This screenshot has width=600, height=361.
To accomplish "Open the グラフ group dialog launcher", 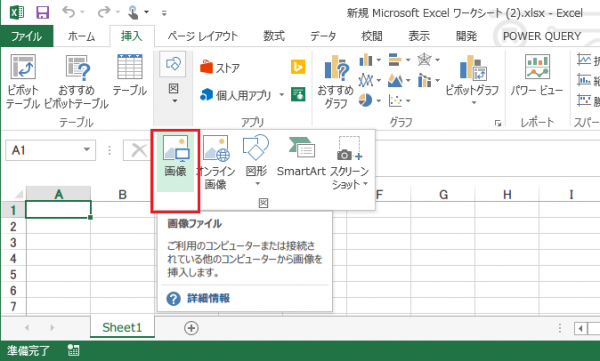I will 498,123.
